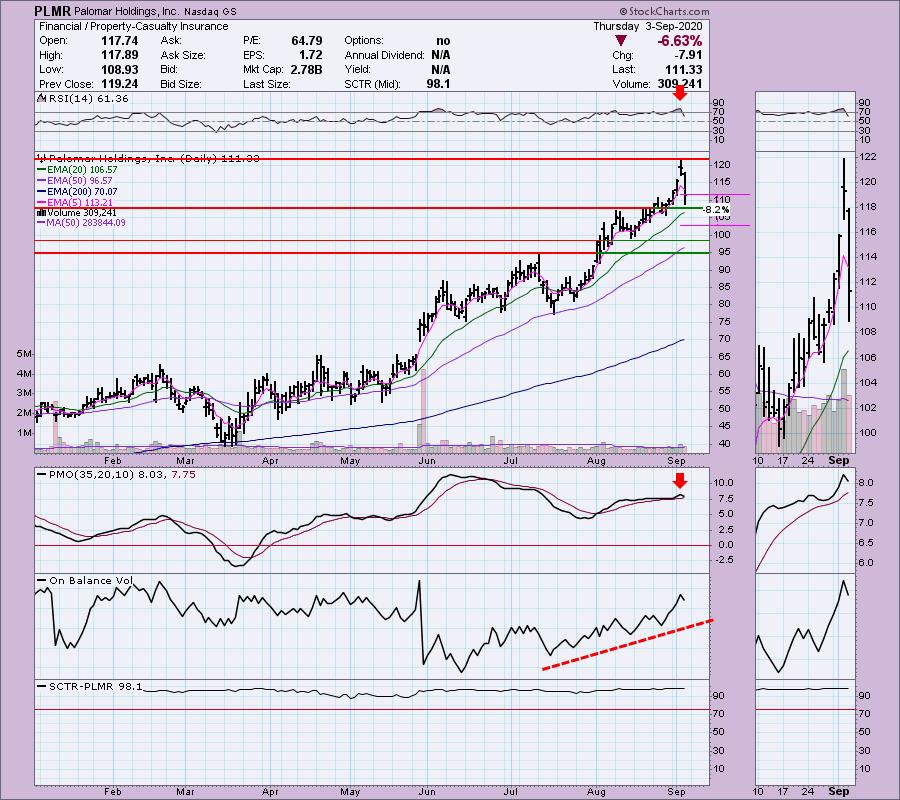Click the Palomar Holdings, Inc. company name

pyautogui.click(x=126, y=11)
